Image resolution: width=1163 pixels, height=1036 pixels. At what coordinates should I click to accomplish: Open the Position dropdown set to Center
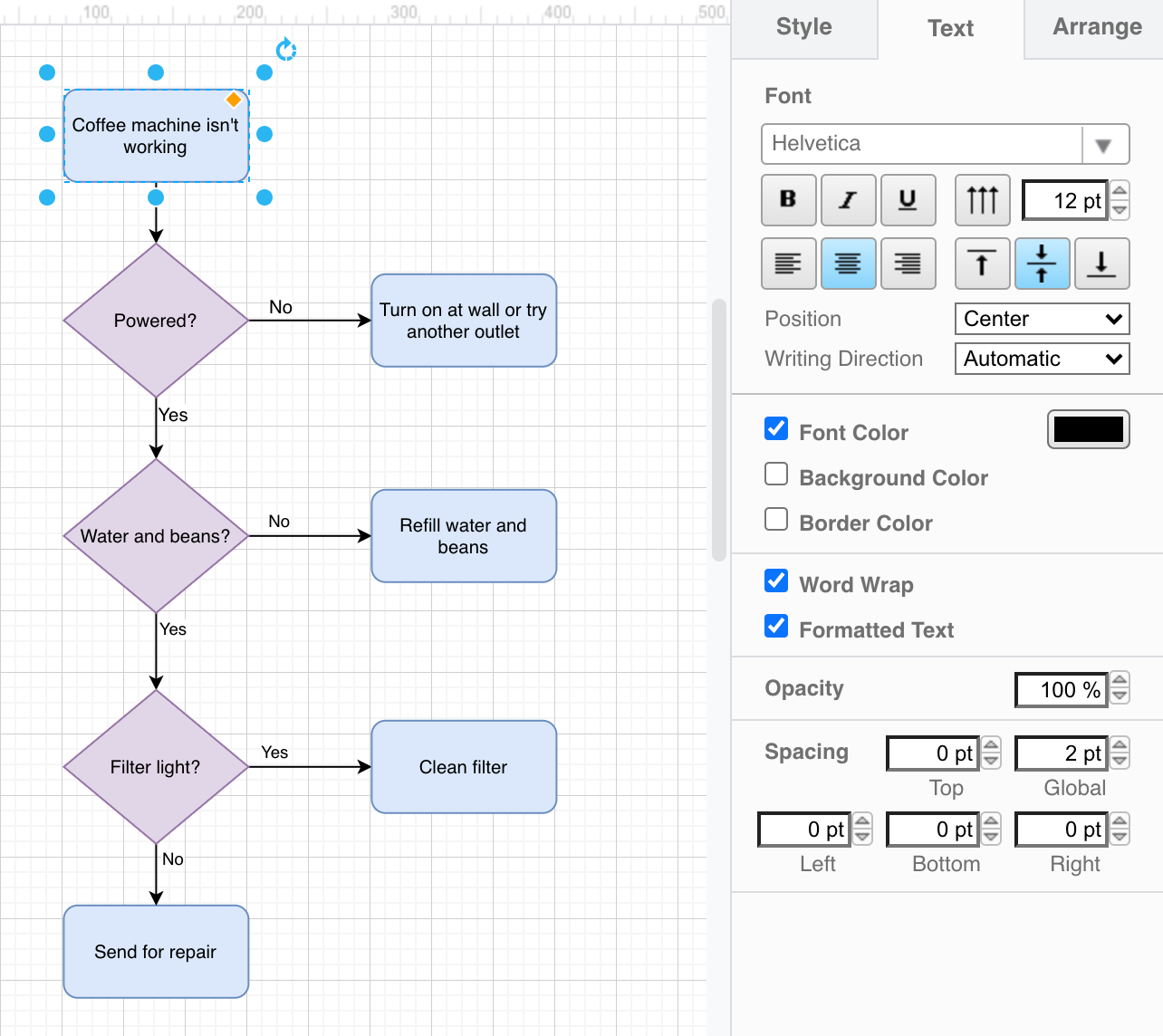tap(1042, 319)
